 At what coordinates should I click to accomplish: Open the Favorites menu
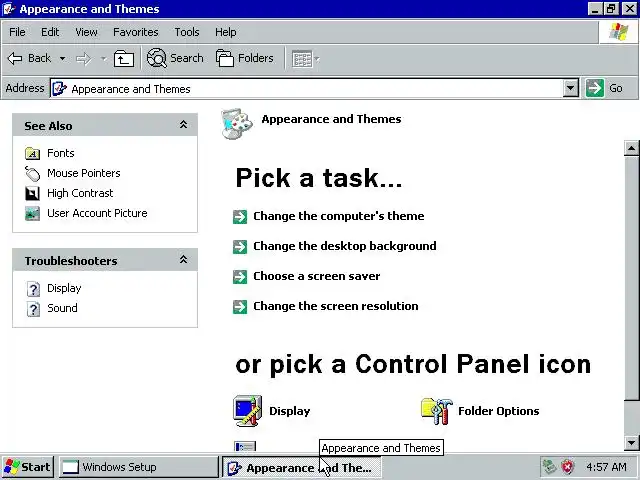click(136, 32)
